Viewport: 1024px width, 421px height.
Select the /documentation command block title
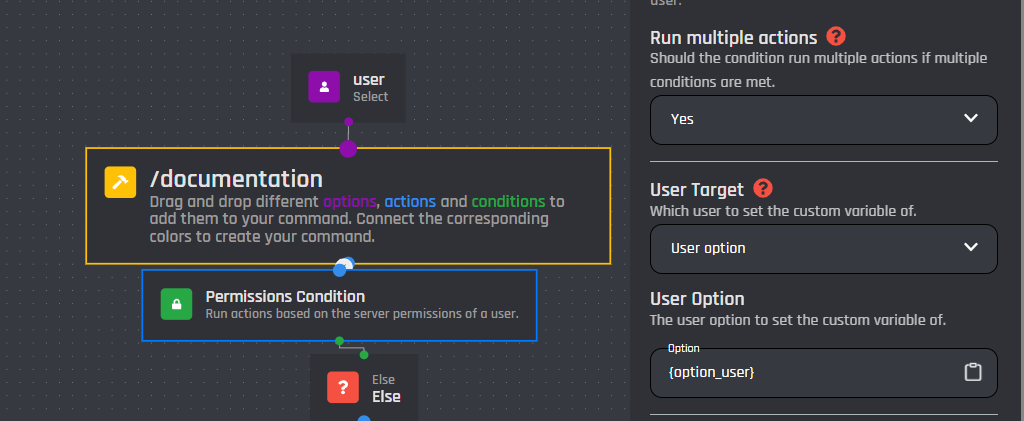tap(236, 179)
